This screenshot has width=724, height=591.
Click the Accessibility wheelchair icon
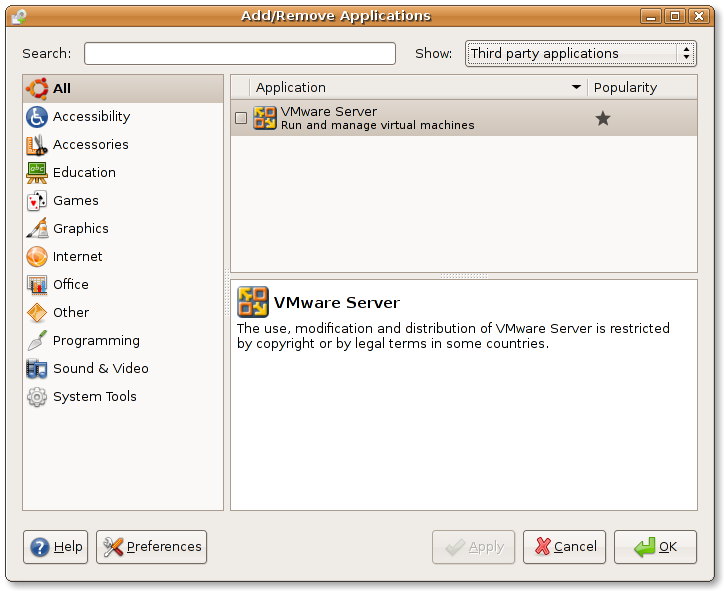coord(36,116)
